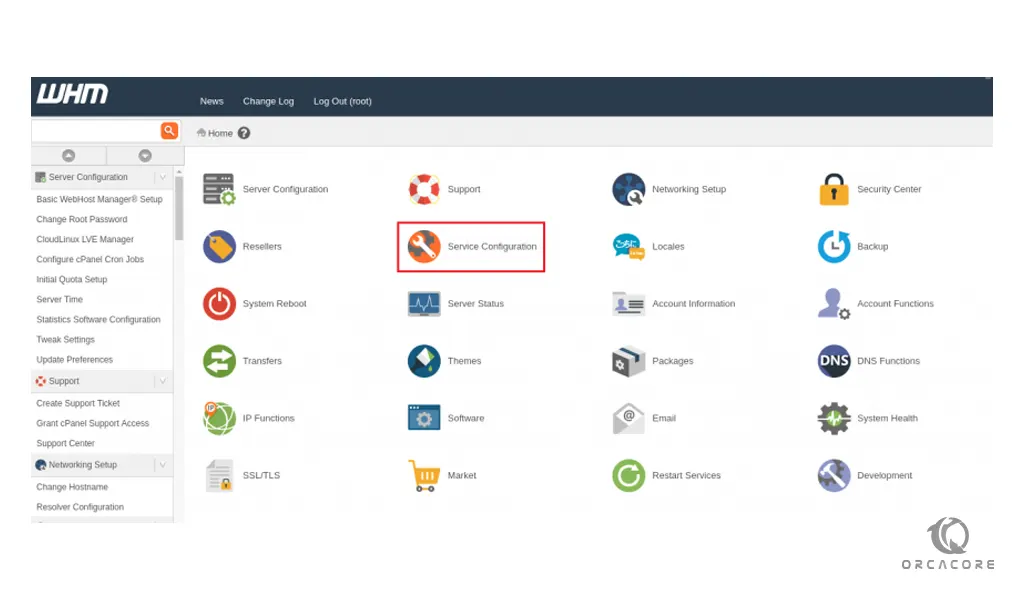Open the System Reboot power icon
The height and width of the screenshot is (600, 1024).
[219, 304]
